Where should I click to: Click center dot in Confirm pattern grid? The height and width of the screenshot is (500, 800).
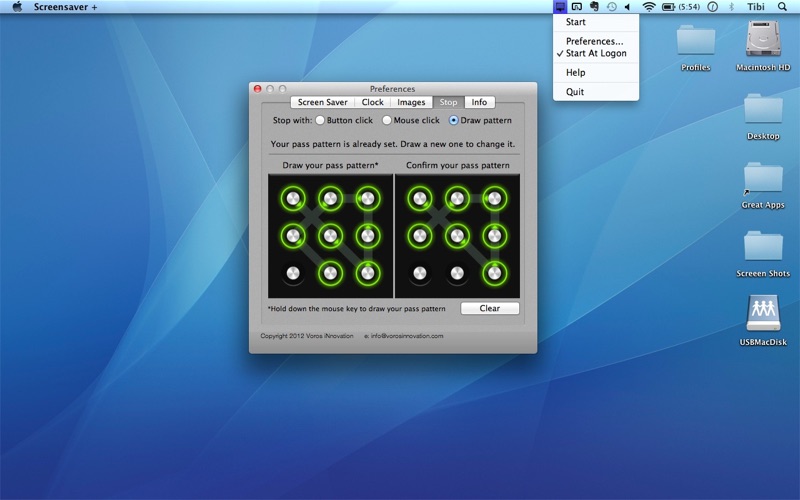(457, 236)
